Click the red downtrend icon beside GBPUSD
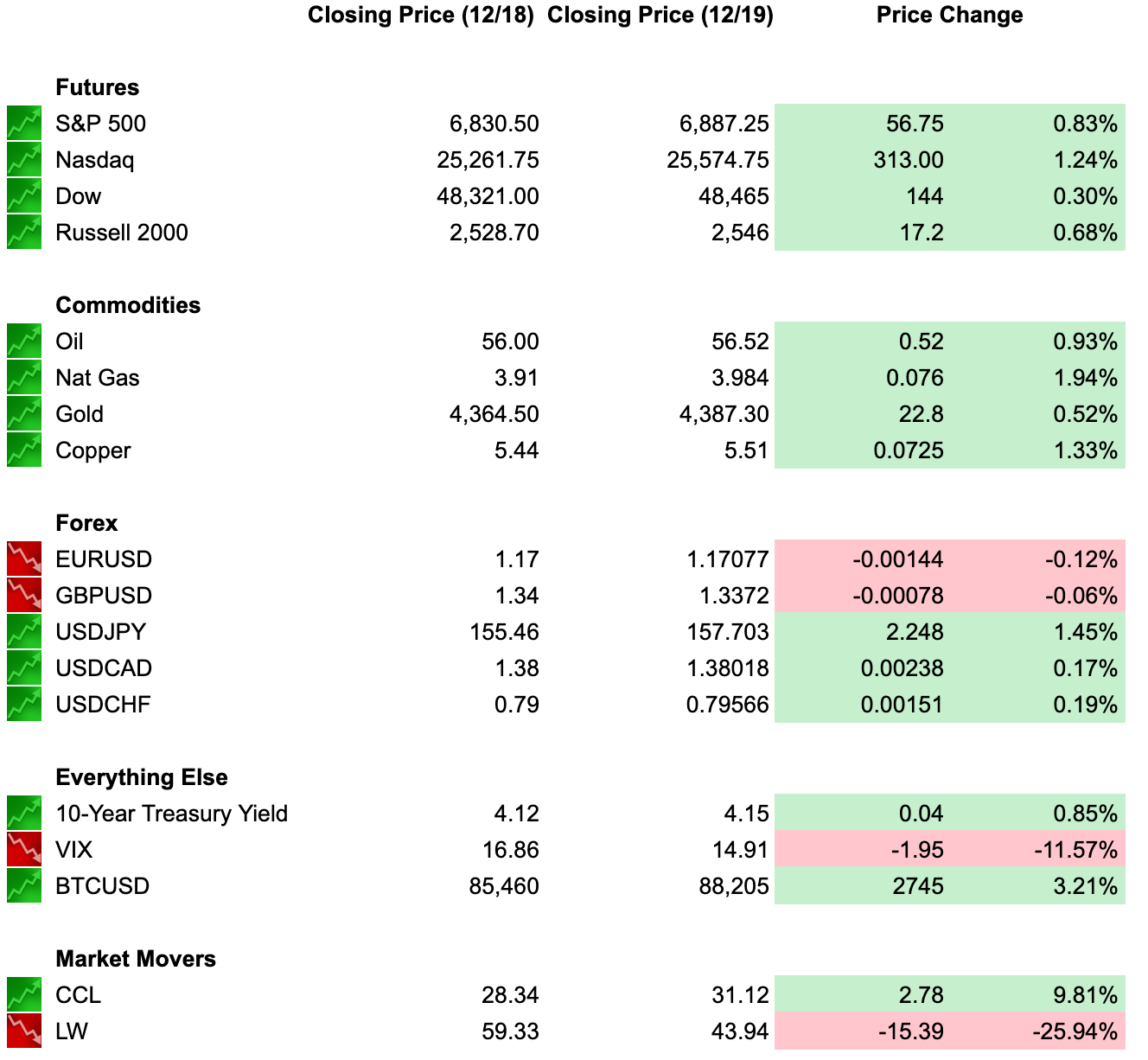 click(24, 596)
